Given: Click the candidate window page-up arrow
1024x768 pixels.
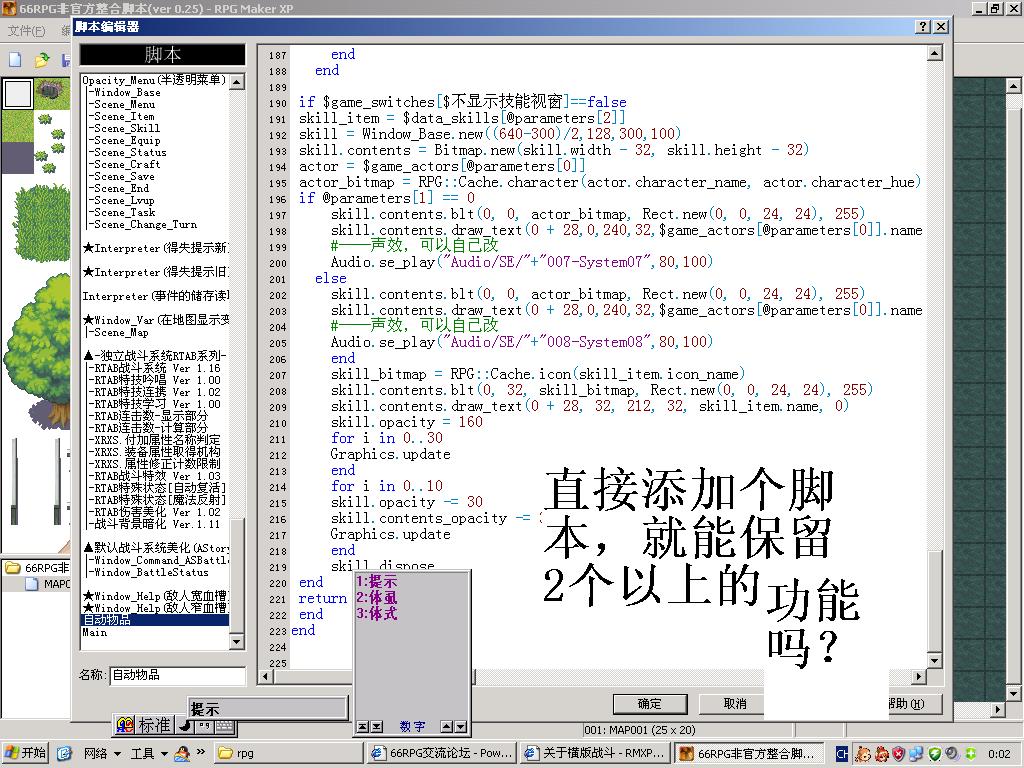Looking at the screenshot, I should 447,726.
